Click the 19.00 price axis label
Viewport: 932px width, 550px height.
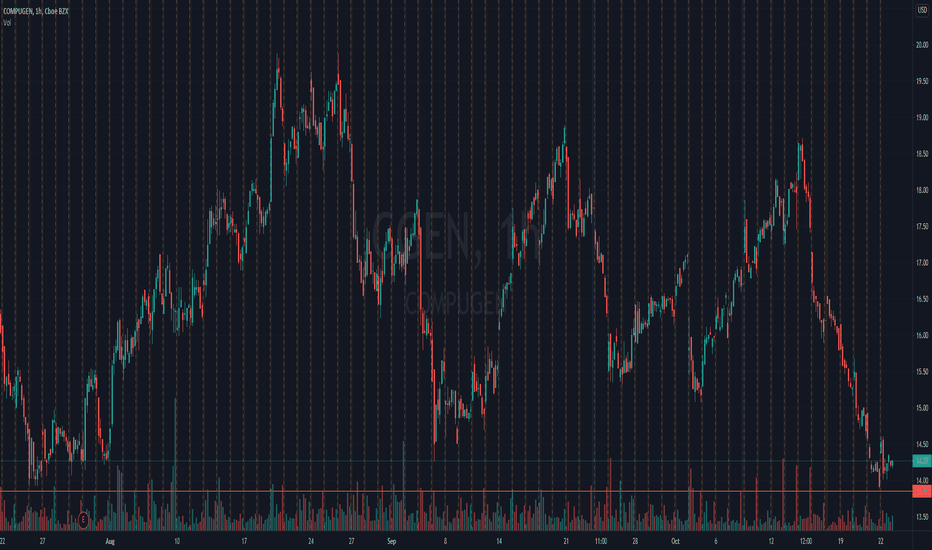(x=922, y=118)
